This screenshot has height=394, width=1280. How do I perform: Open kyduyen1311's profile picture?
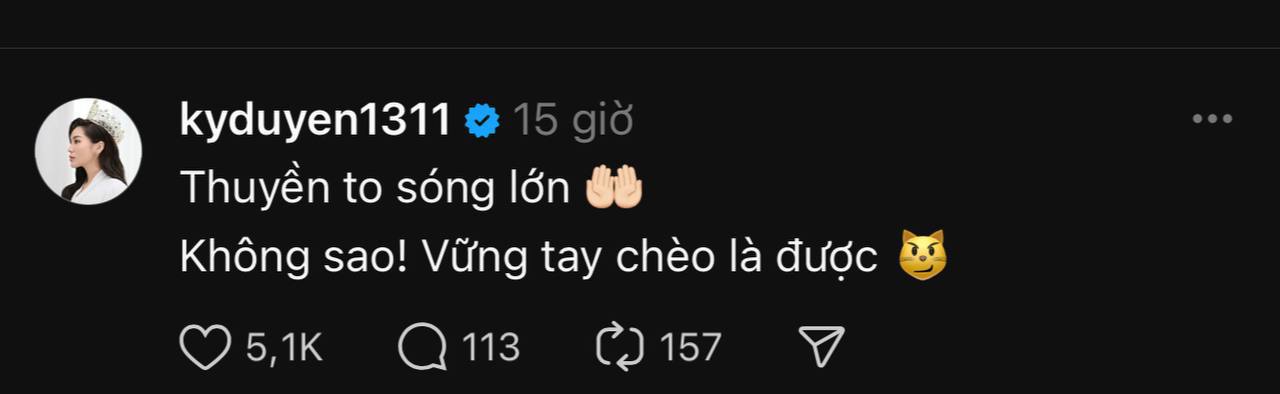89,152
